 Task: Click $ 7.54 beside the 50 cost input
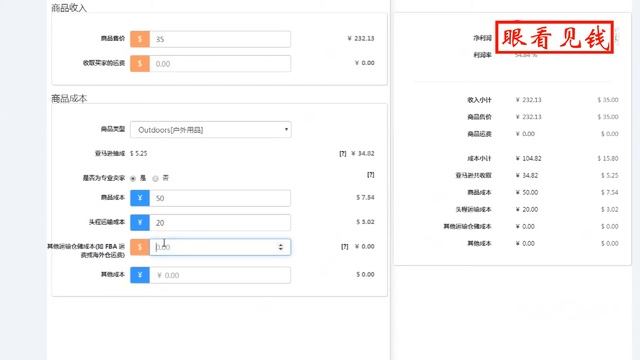click(365, 198)
